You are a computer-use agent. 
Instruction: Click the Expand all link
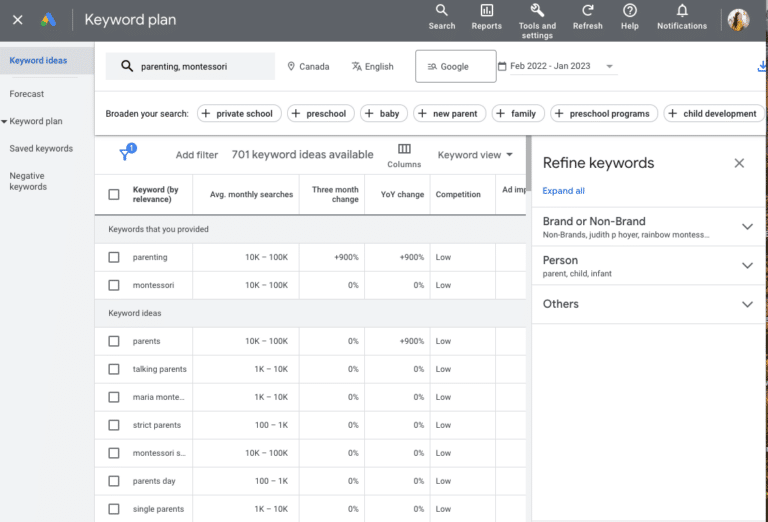click(x=563, y=191)
